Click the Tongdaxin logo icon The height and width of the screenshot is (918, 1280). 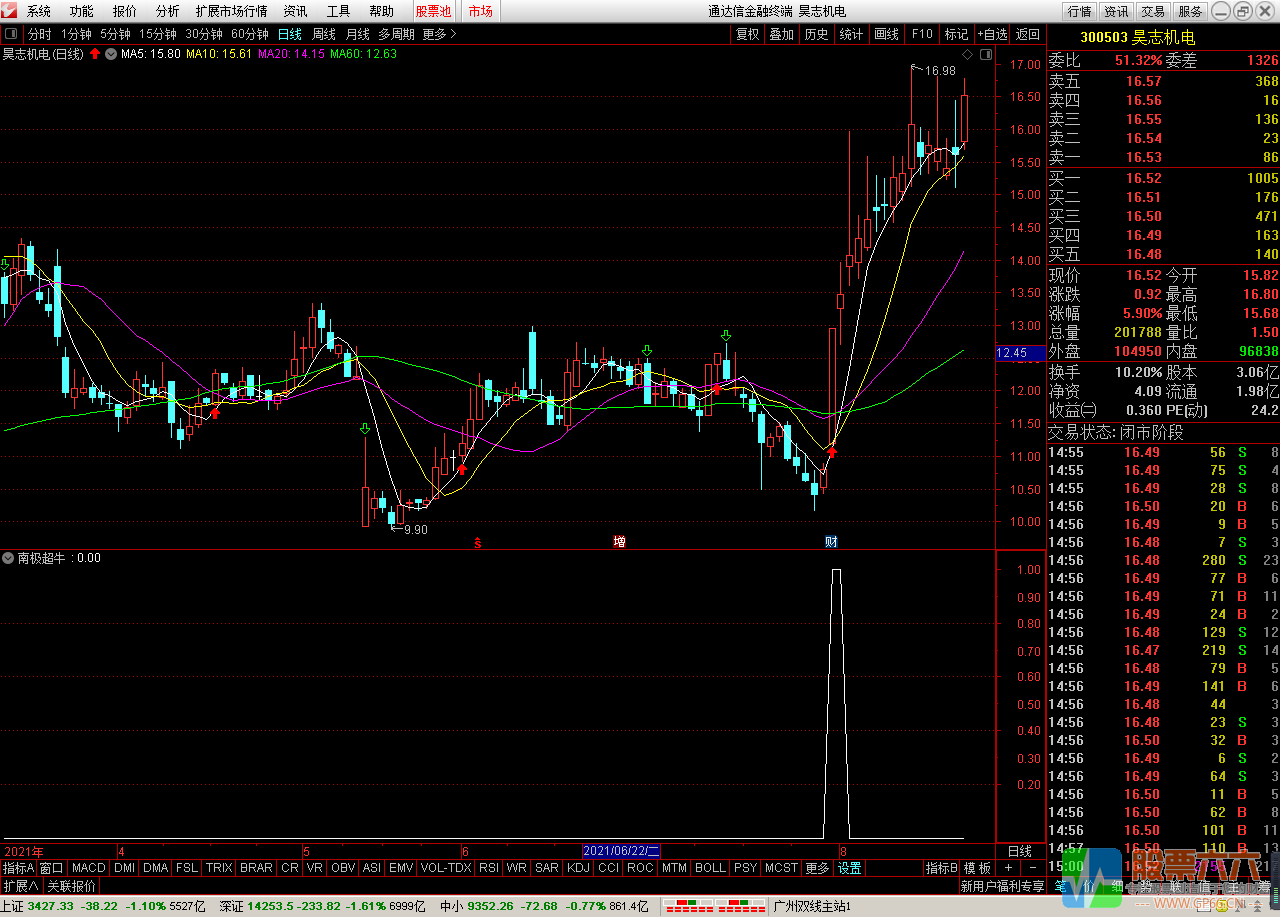(x=10, y=11)
